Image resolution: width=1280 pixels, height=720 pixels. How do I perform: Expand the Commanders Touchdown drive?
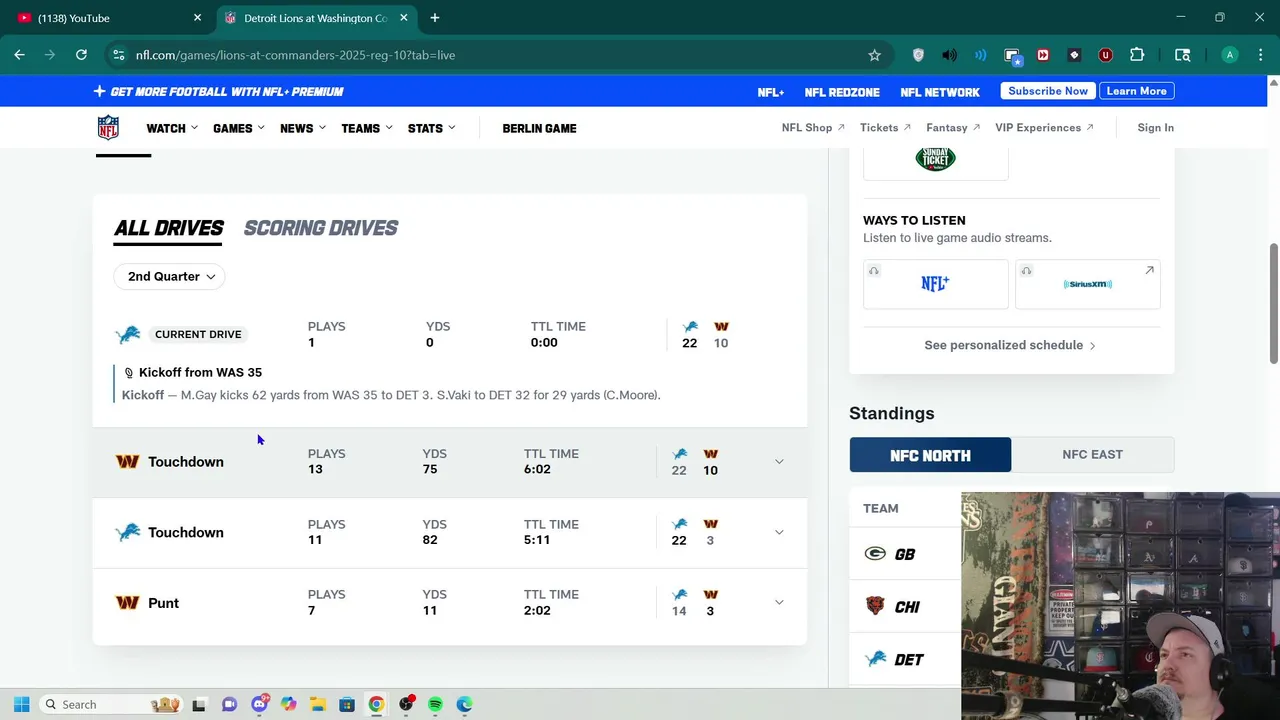point(779,461)
